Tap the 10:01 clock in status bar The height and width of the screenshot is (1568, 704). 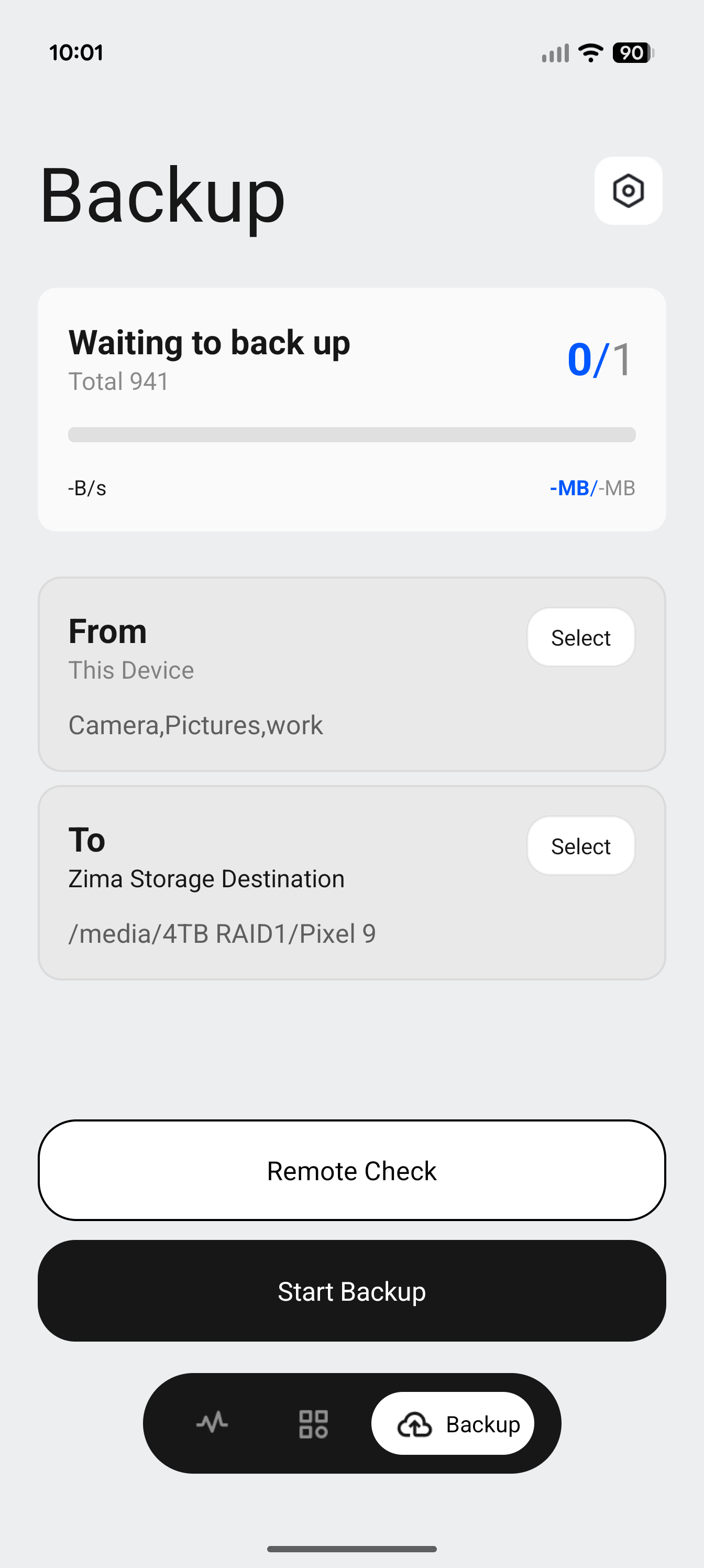pyautogui.click(x=76, y=53)
